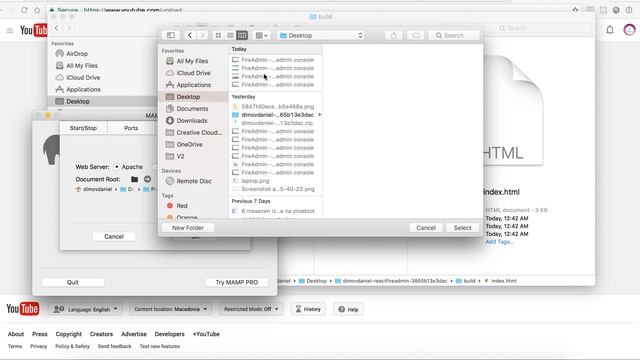Select the Screenshot a...5-40-22.png file
This screenshot has width=640, height=360.
coord(278,189)
